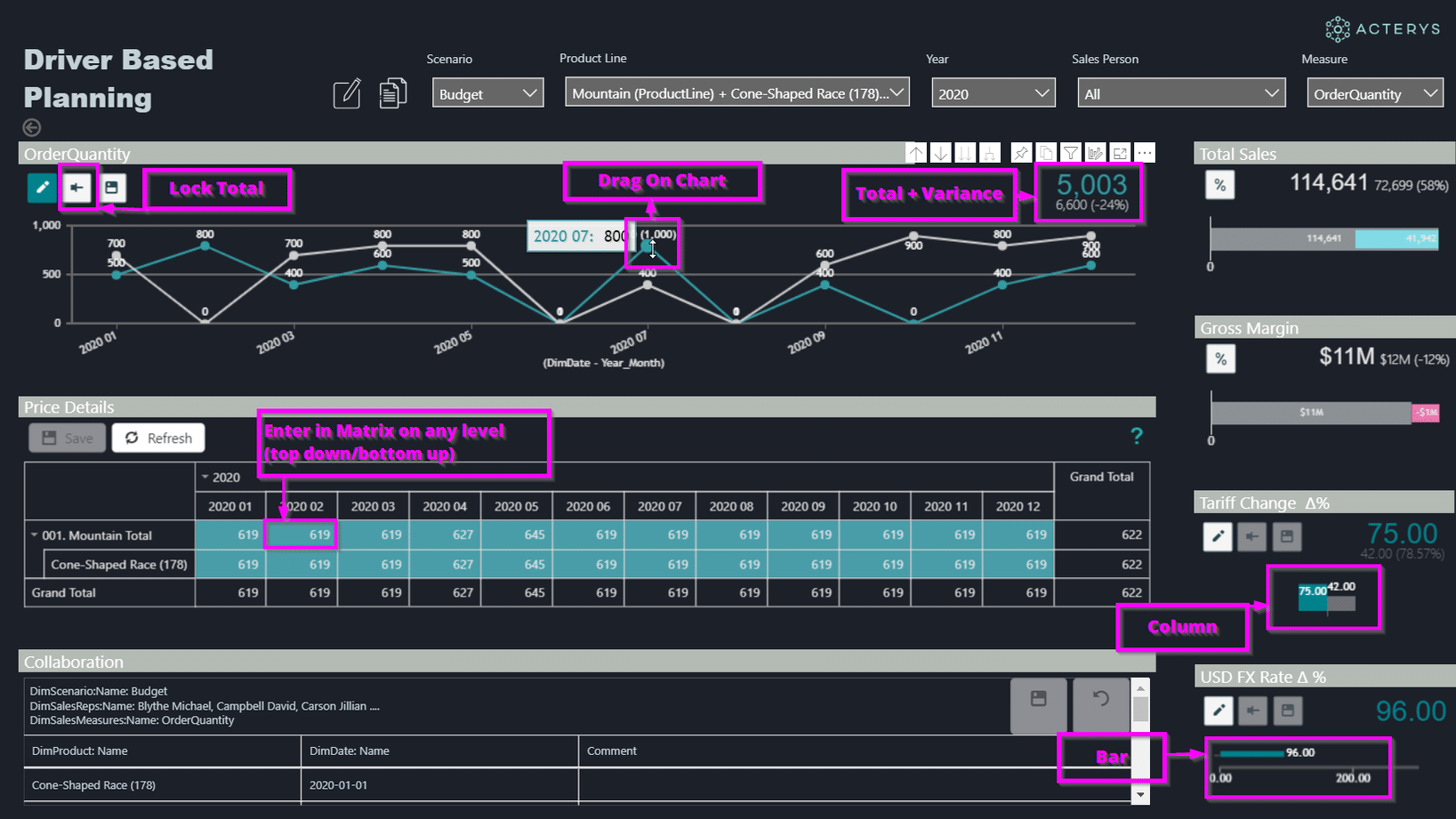Click the blue question mark help link
This screenshot has height=819, width=1456.
tap(1136, 436)
